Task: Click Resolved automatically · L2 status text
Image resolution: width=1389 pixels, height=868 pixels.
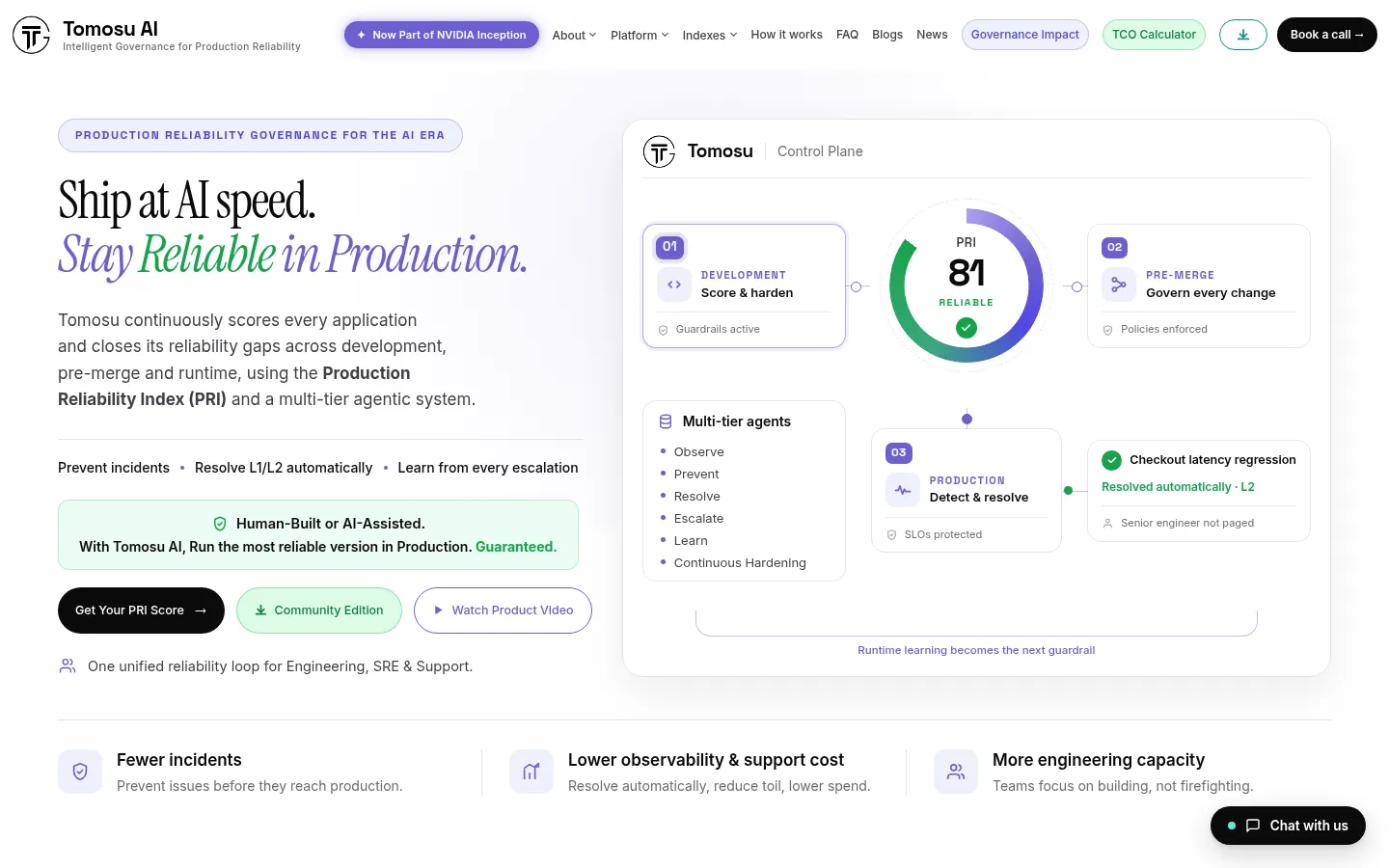Action: click(1178, 487)
